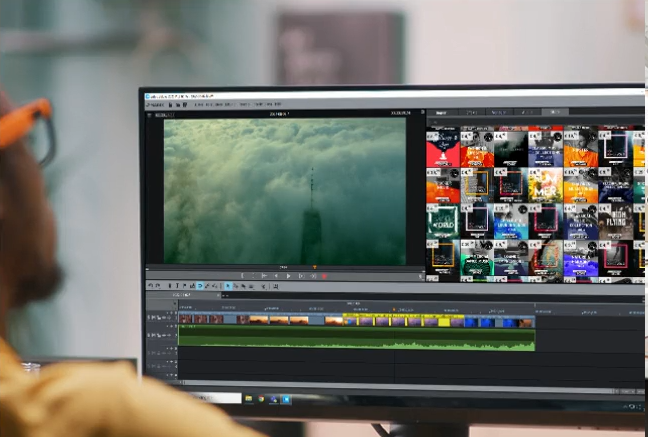Select the highlighted Store tab in media pool

point(555,112)
